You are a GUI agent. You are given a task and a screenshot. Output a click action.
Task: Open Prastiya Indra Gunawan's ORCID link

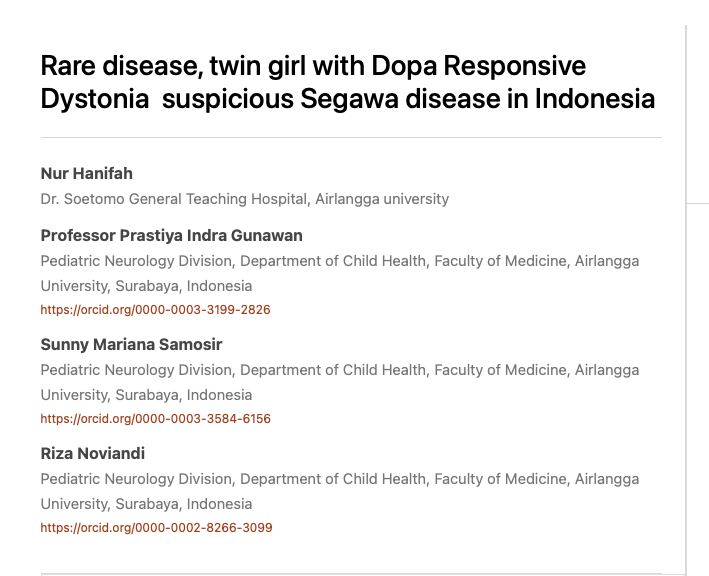pos(155,310)
